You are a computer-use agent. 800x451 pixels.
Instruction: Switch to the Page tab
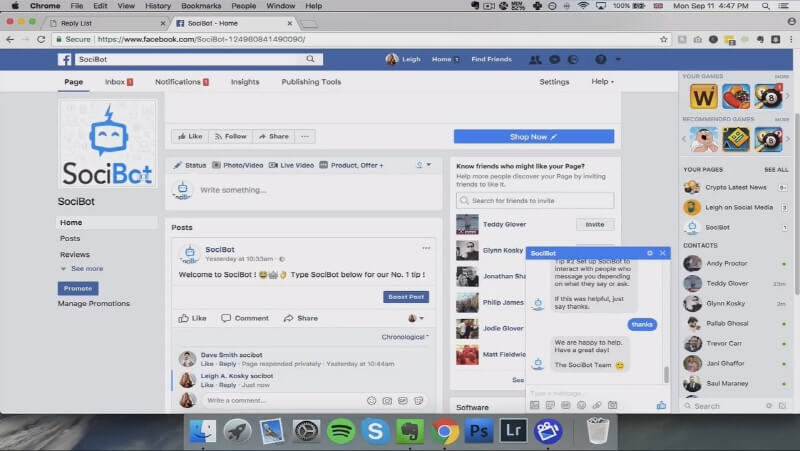click(73, 82)
